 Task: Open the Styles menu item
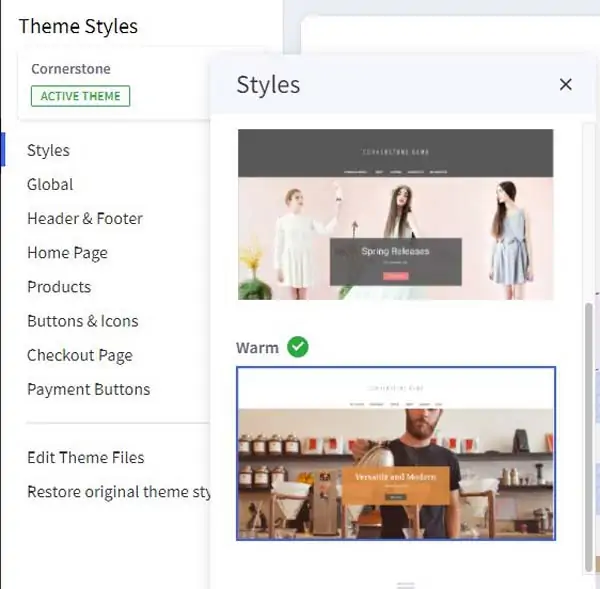pos(48,150)
